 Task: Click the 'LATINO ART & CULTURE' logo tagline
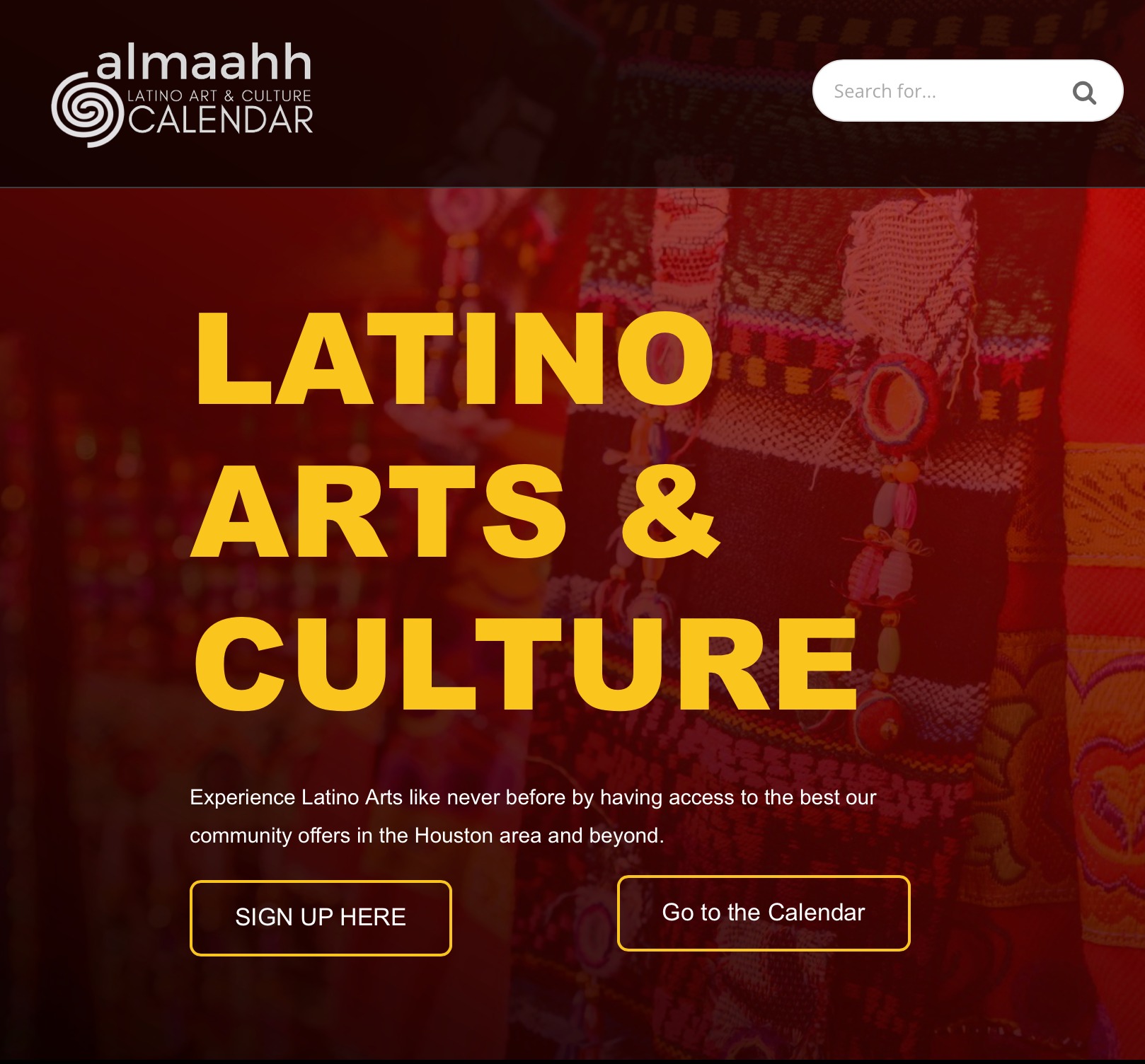click(219, 96)
